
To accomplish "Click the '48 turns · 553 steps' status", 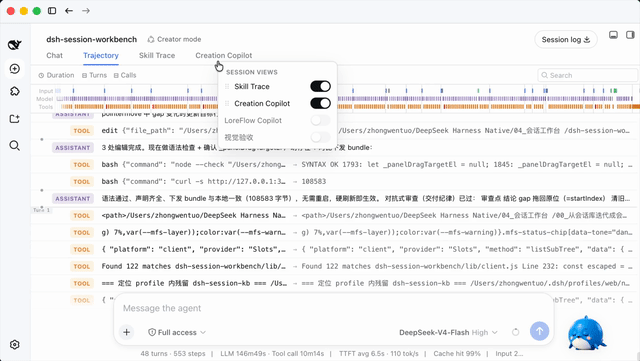I will coord(173,354).
